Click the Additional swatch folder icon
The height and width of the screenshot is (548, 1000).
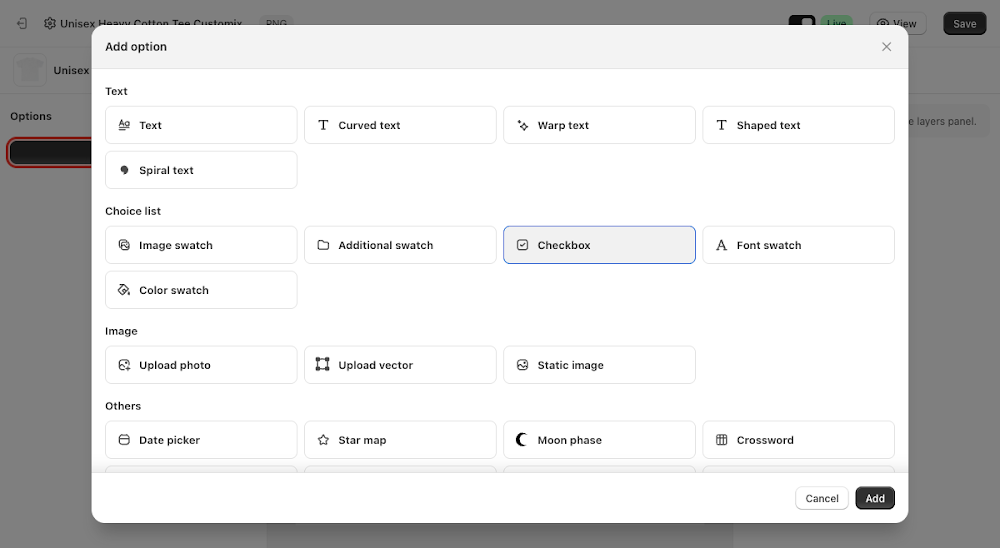click(323, 245)
